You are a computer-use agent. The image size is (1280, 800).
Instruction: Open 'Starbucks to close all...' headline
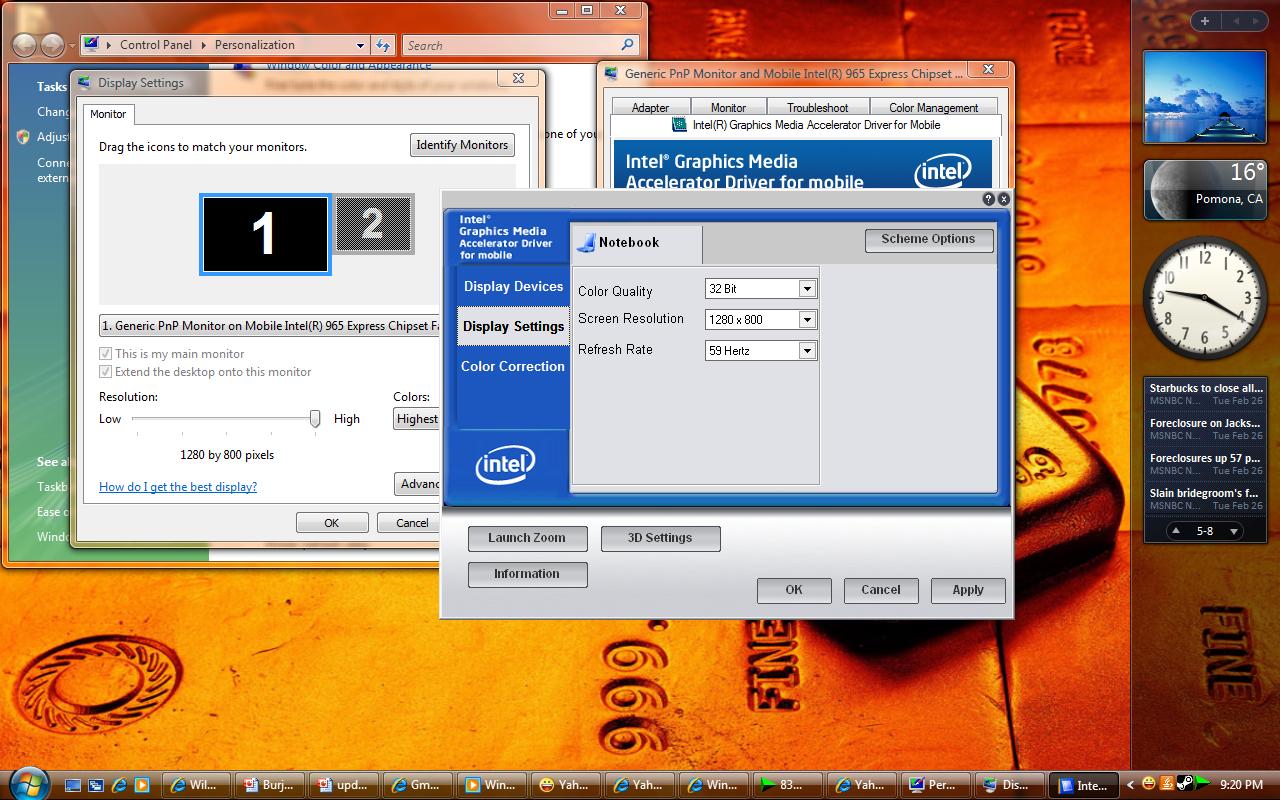pos(1205,388)
